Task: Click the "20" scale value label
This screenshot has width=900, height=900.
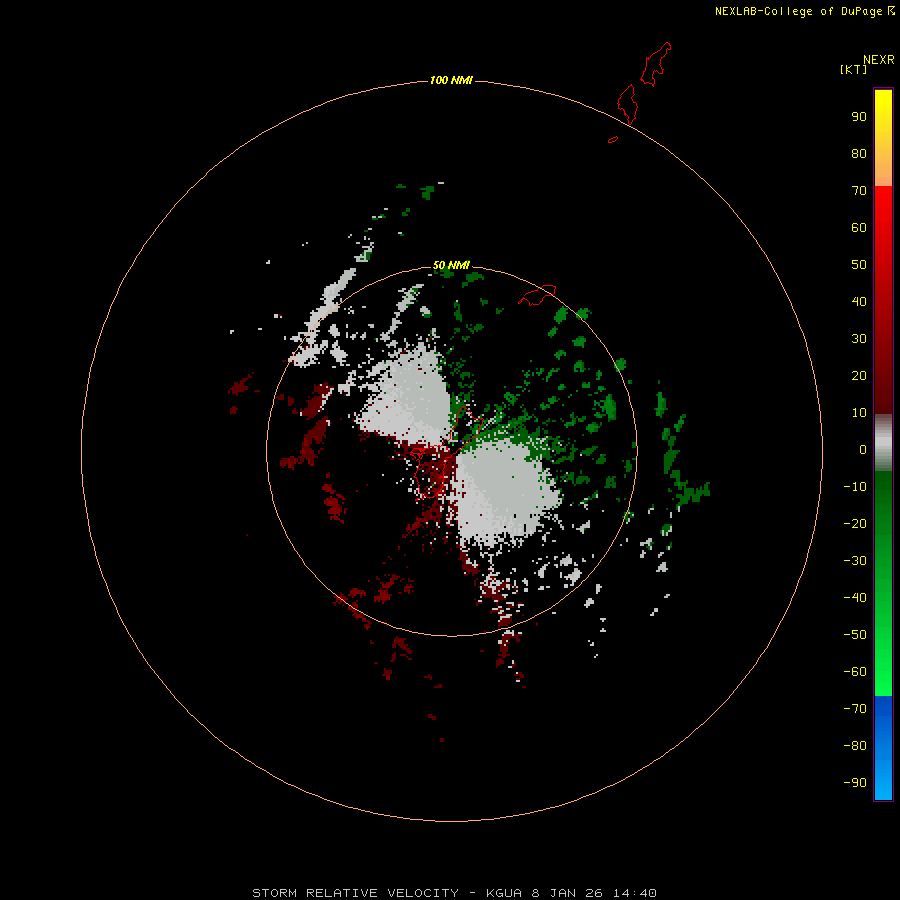Action: coord(859,376)
